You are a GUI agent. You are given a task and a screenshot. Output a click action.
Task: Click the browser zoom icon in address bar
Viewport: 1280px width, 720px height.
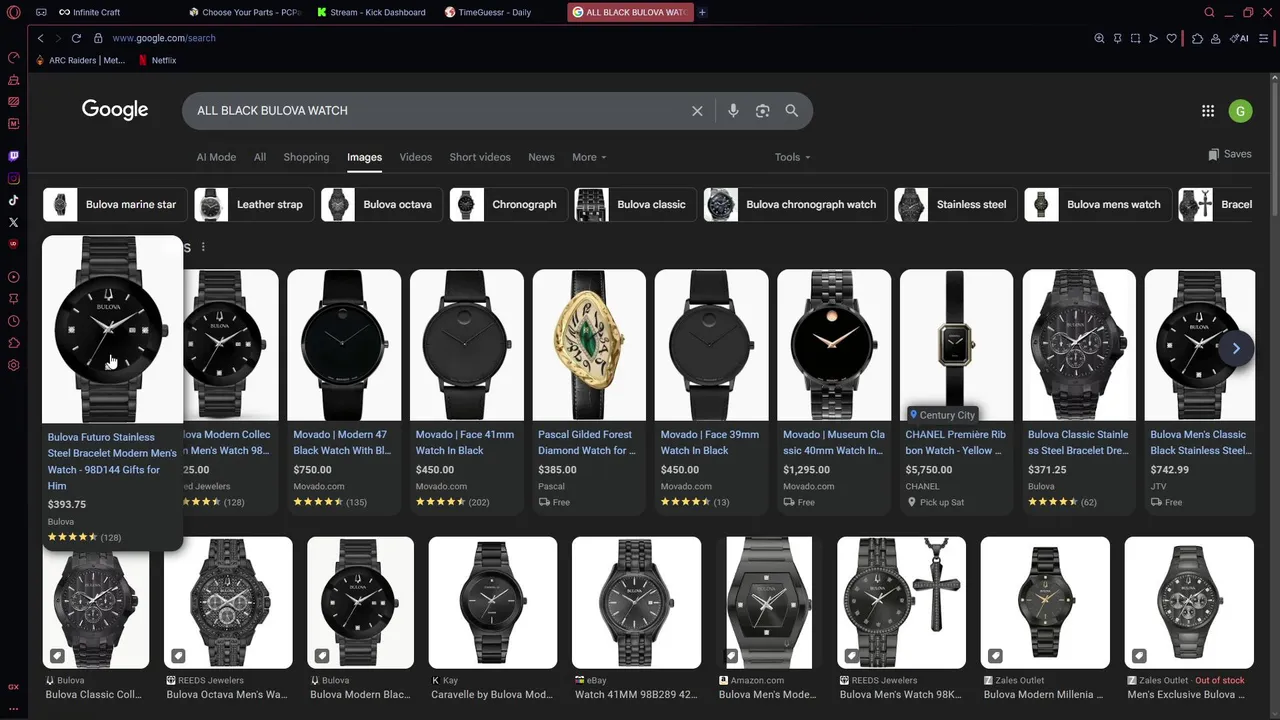coord(1099,38)
